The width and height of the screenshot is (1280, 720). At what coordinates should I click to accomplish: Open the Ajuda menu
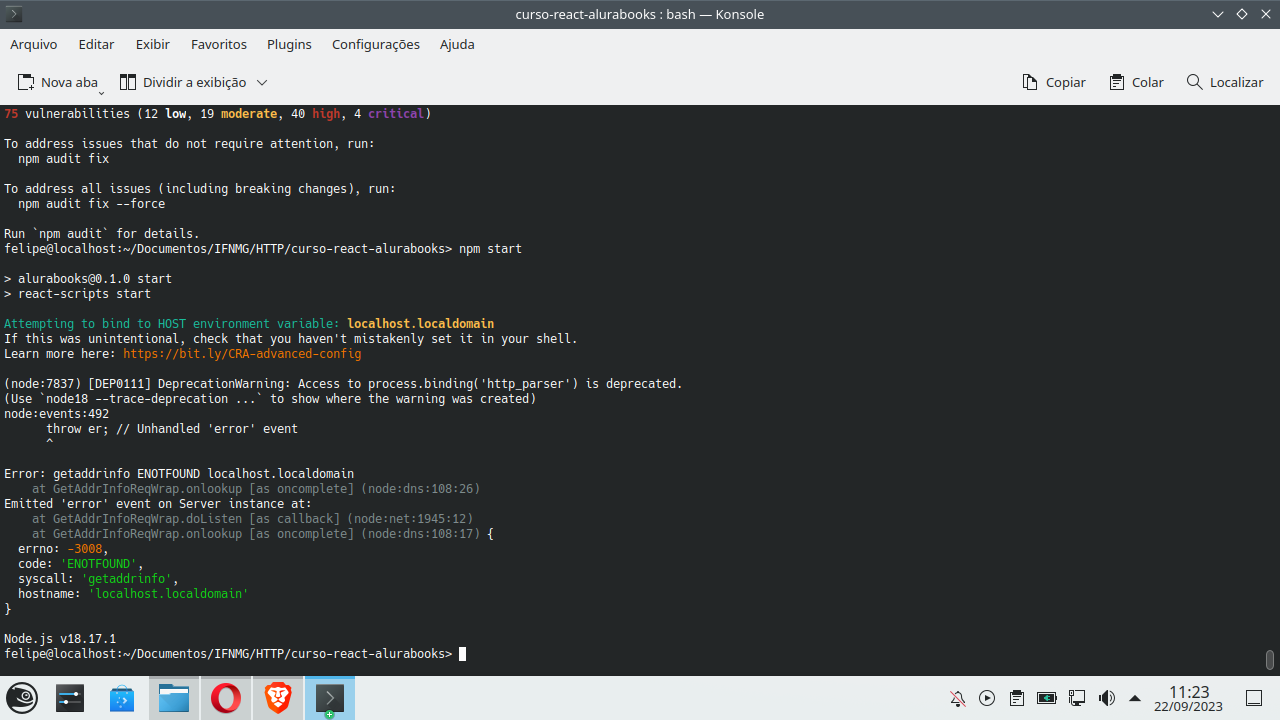tap(457, 44)
